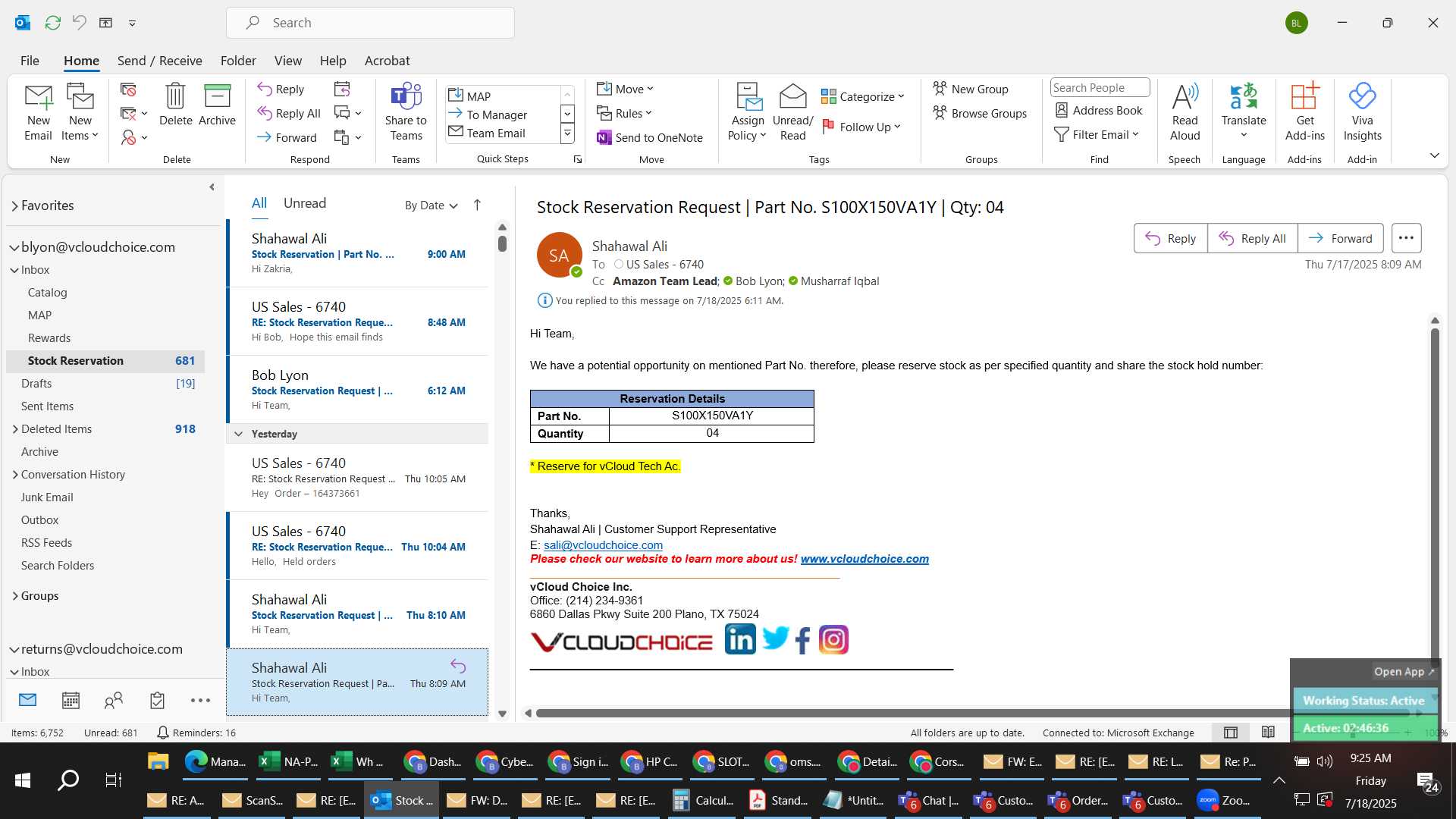Collapse the Yesterday group header
The image size is (1456, 819).
238,434
